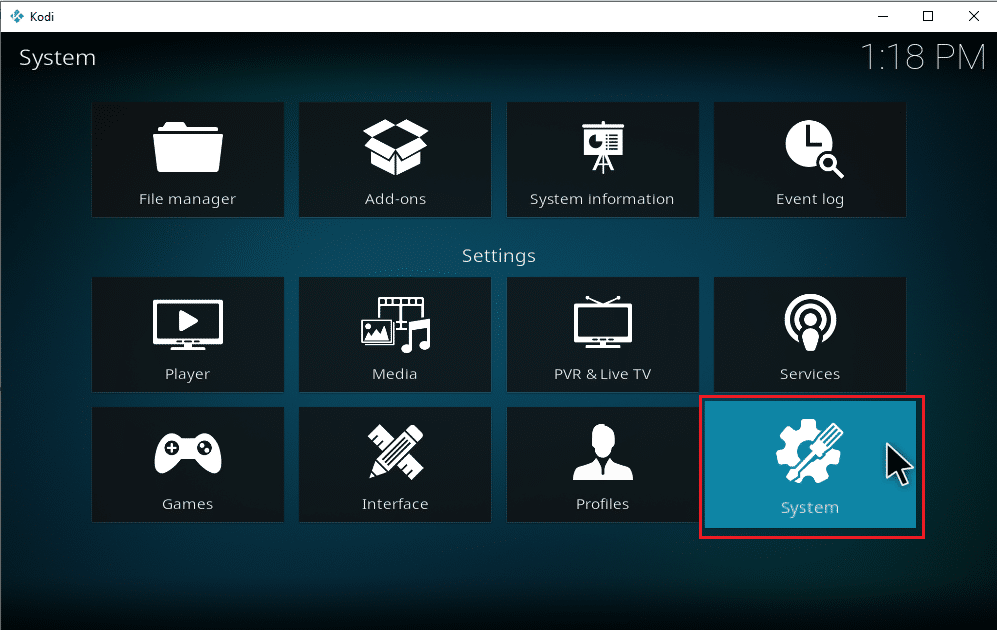This screenshot has height=630, width=997.
Task: Open Games settings tile
Action: coord(188,465)
